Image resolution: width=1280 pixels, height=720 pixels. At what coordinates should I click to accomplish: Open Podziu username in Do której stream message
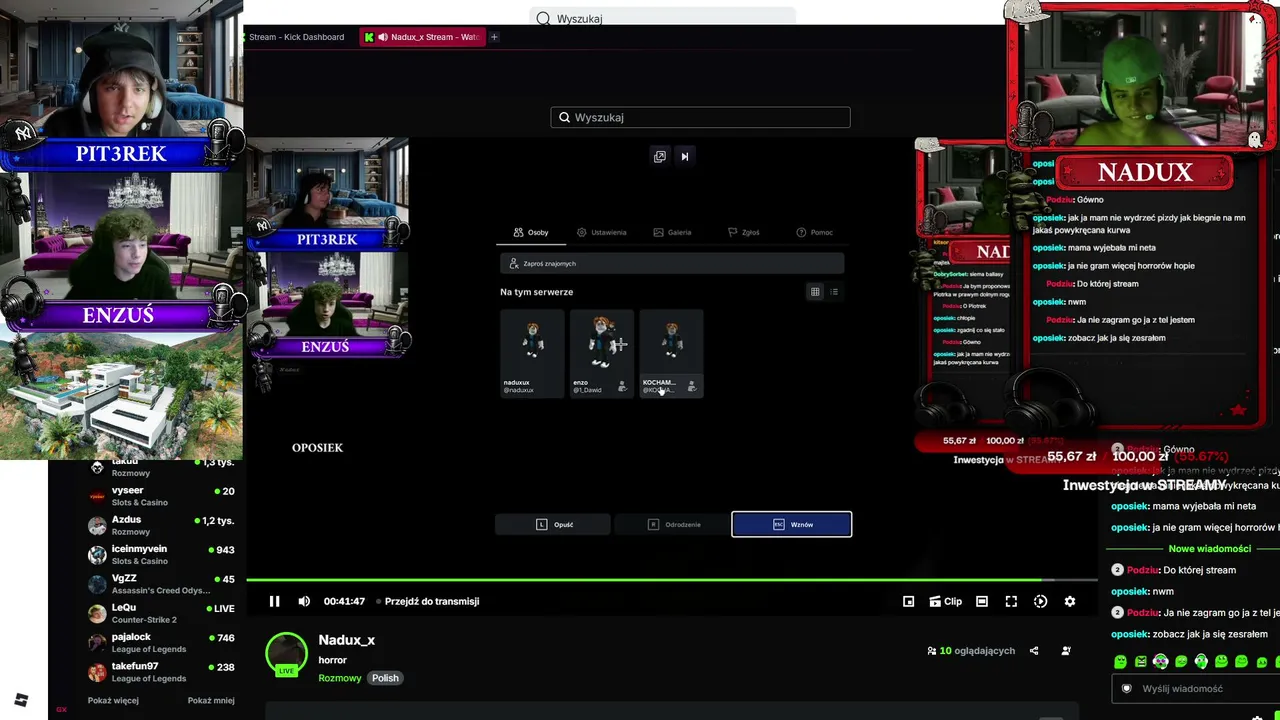tap(1142, 570)
